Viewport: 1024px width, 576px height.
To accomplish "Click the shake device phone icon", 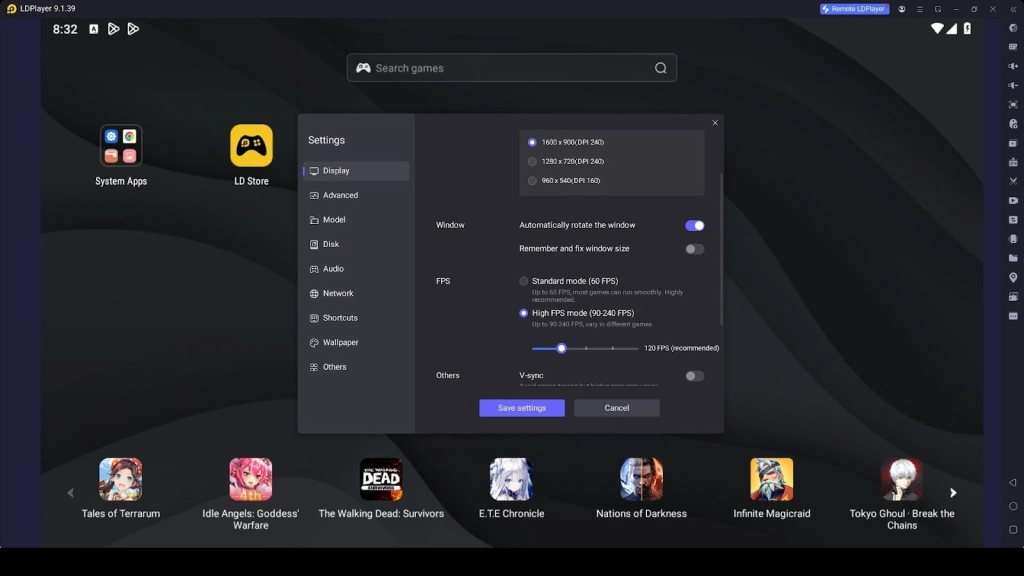I will (1013, 239).
